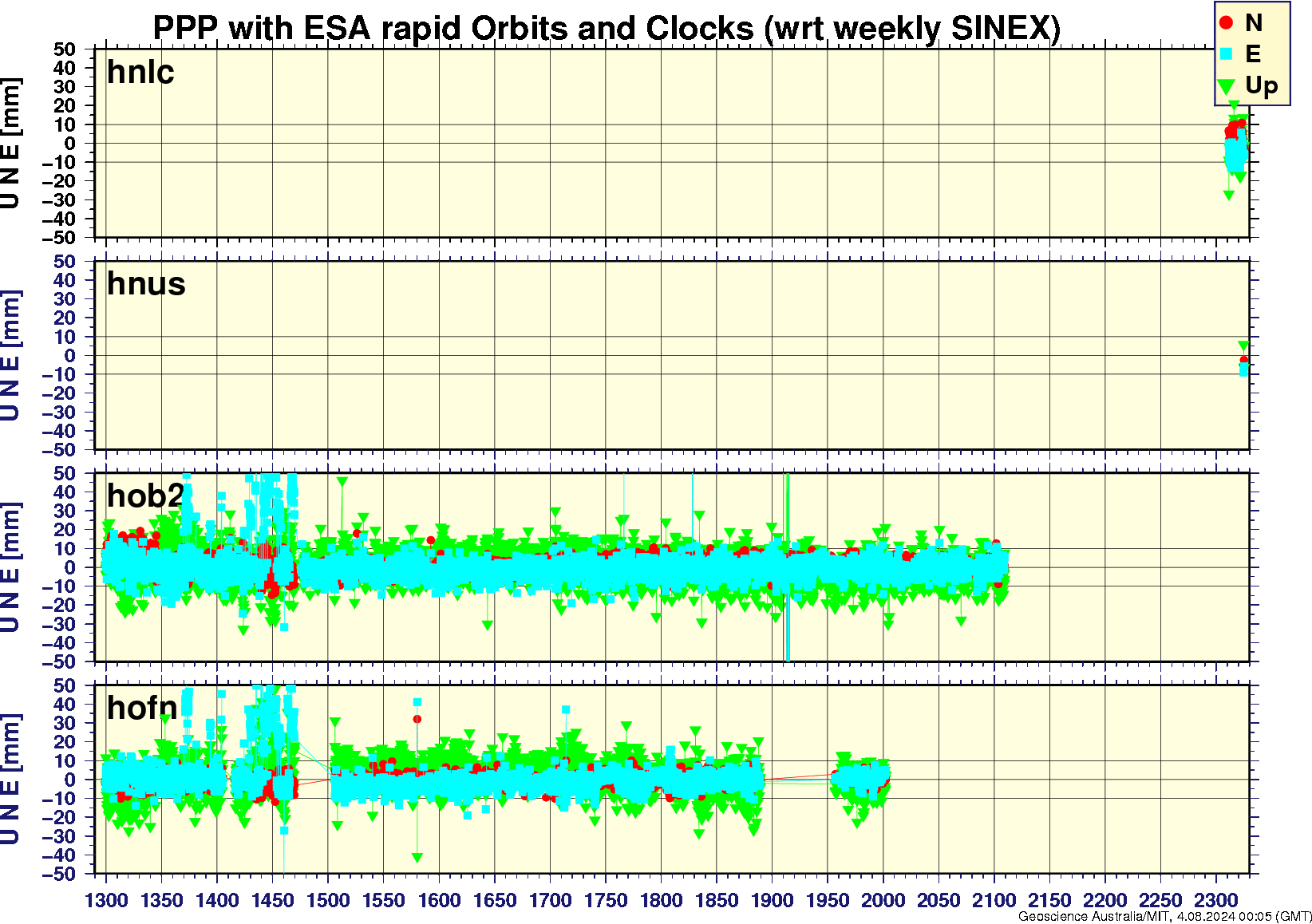Image resolution: width=1312 pixels, height=924 pixels.
Task: Click the 2100 x-axis tick label
Action: [x=994, y=900]
